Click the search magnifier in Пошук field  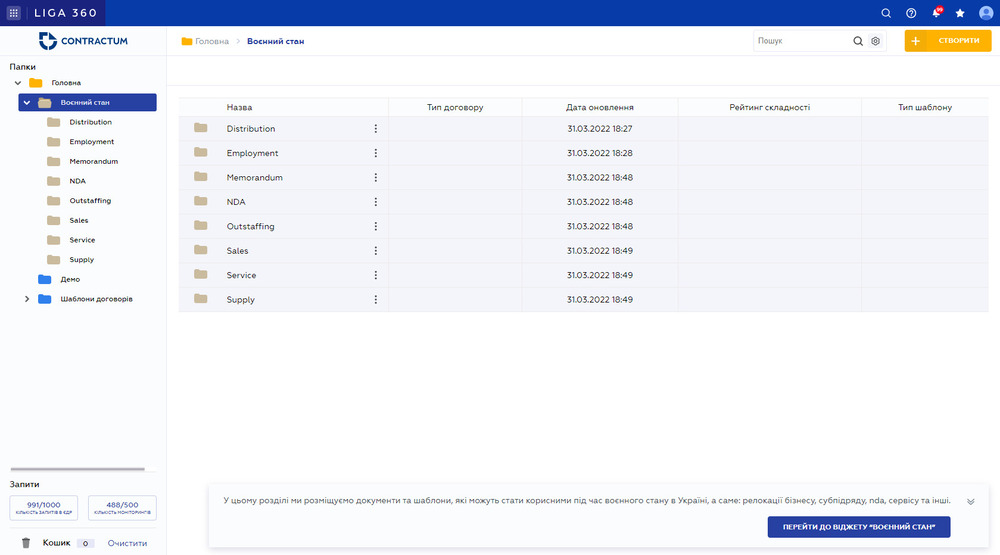tap(858, 41)
